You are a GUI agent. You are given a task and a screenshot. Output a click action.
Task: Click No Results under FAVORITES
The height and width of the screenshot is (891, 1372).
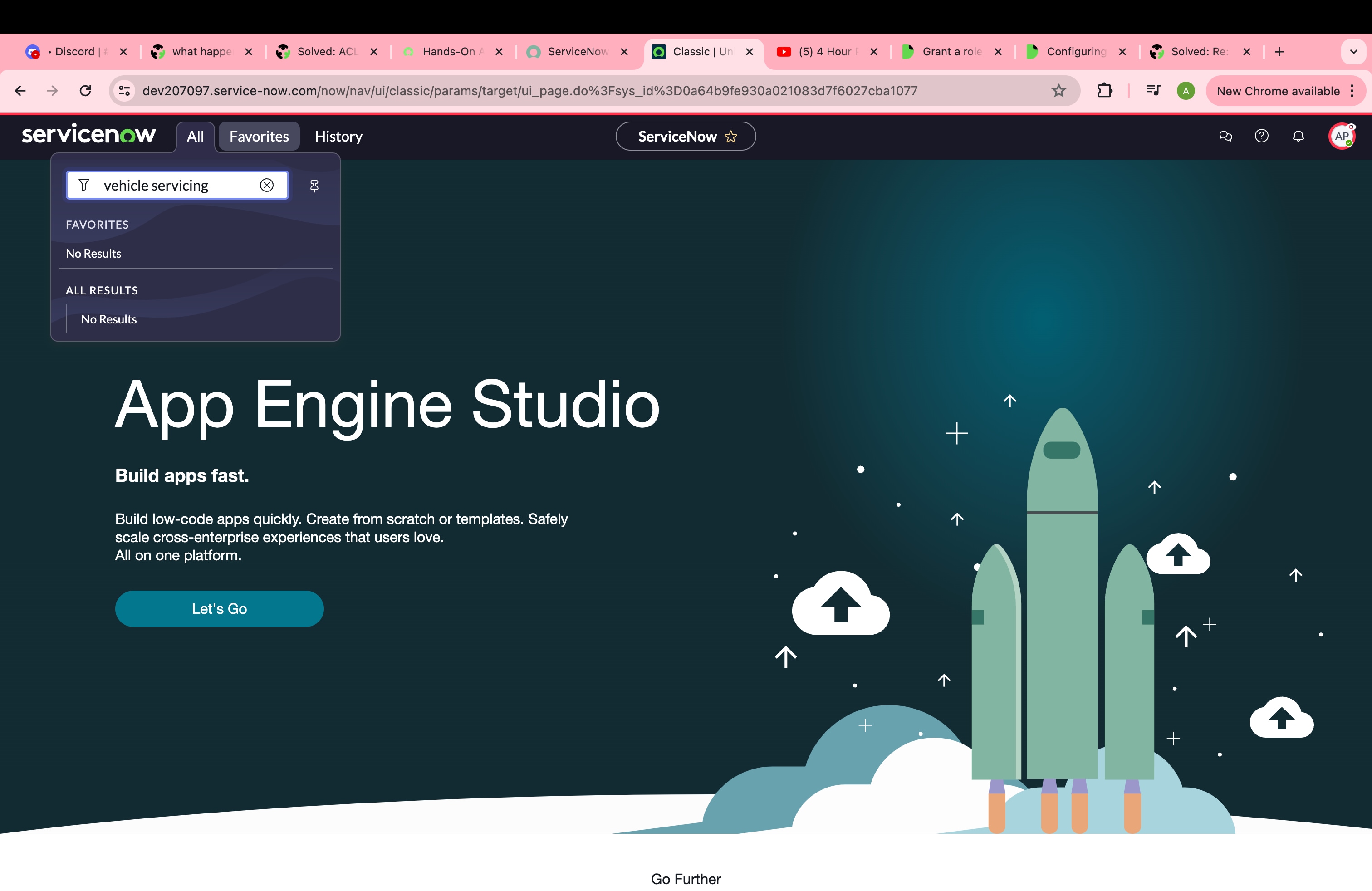point(93,254)
